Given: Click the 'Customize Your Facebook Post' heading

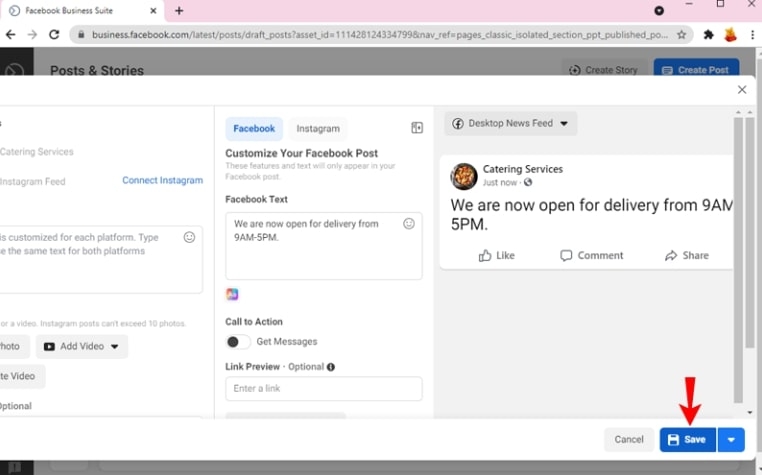Looking at the screenshot, I should (x=301, y=154).
